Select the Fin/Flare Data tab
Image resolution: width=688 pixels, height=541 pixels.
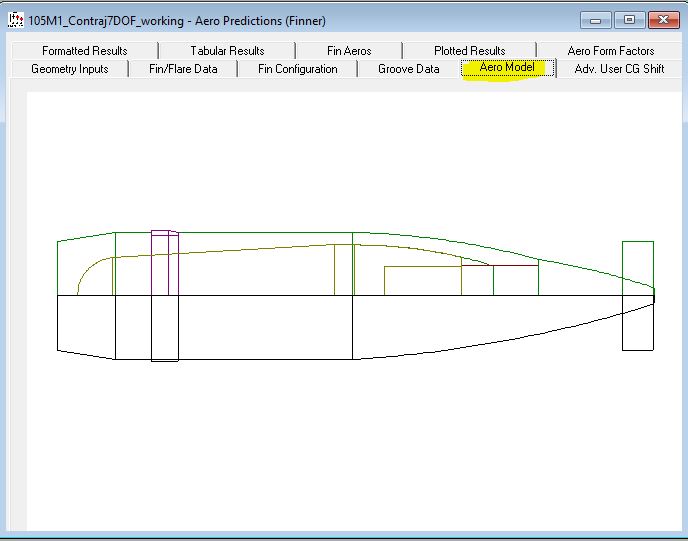click(183, 69)
